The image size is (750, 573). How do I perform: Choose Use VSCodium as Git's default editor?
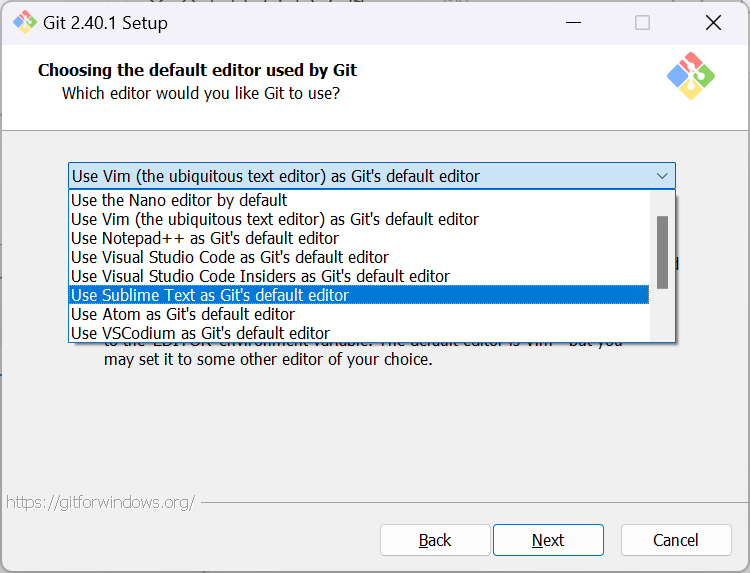(x=359, y=333)
